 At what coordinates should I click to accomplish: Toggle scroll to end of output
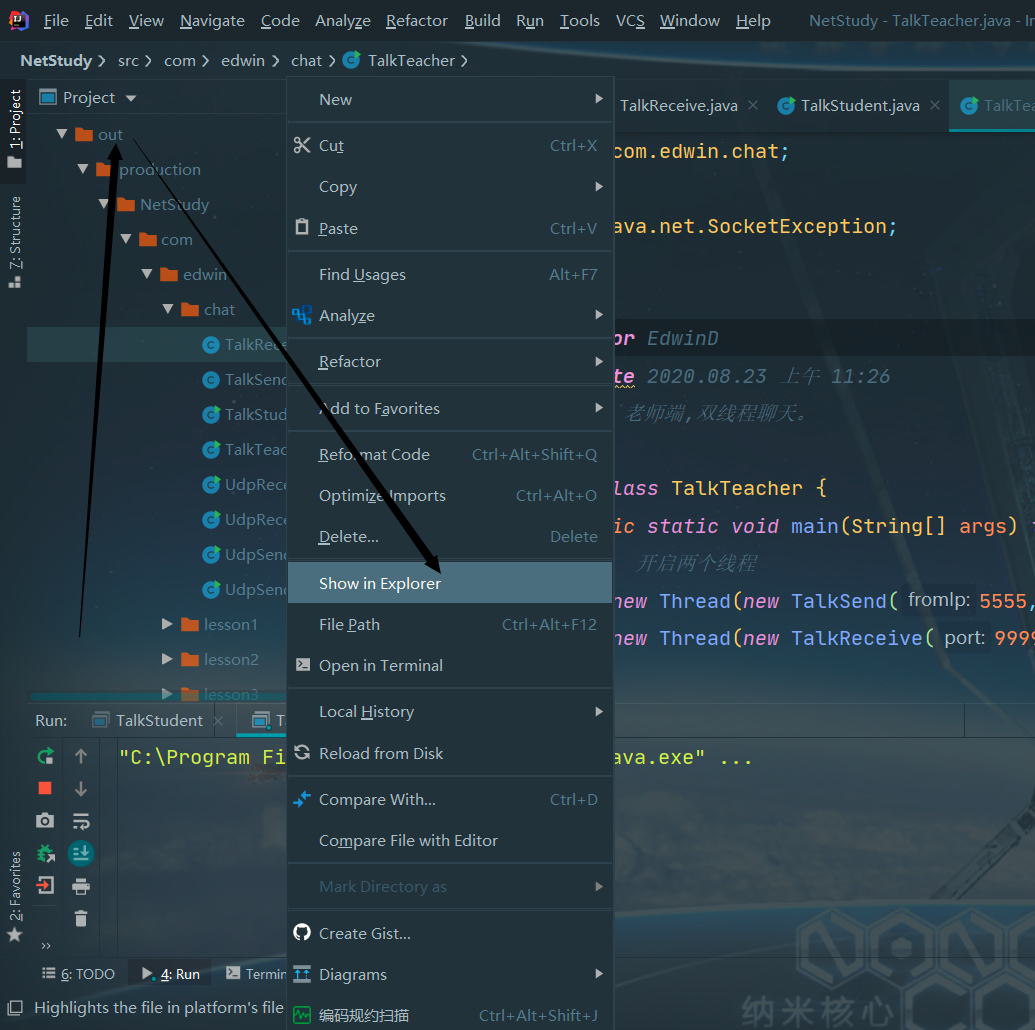pos(81,853)
